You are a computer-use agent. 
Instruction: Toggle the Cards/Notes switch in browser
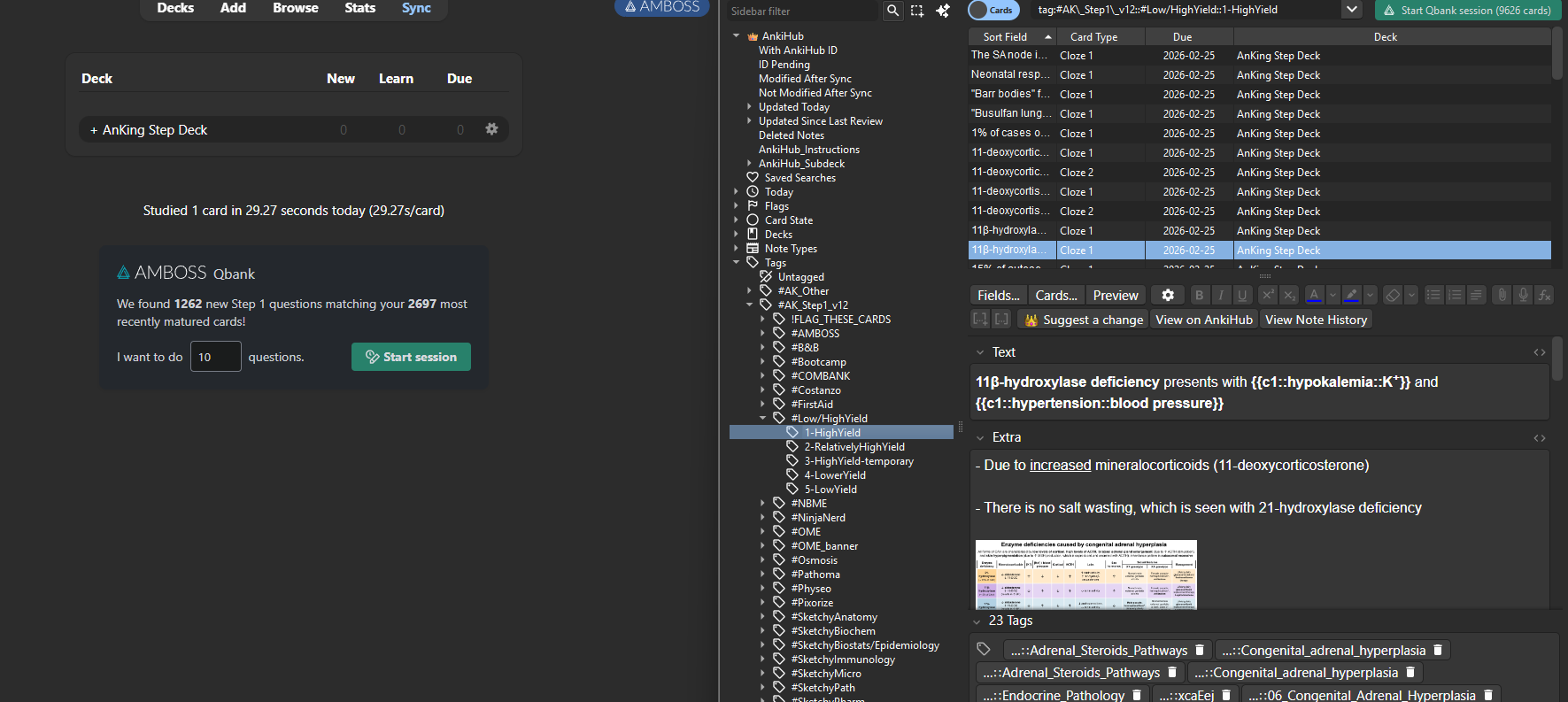coord(993,10)
